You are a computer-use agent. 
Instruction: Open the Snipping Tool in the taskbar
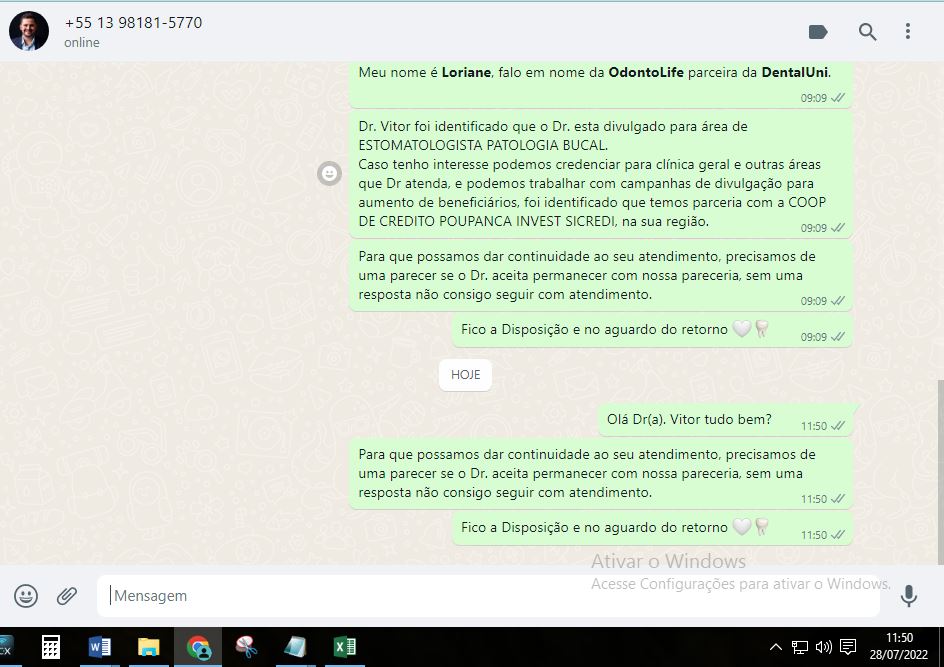[246, 647]
